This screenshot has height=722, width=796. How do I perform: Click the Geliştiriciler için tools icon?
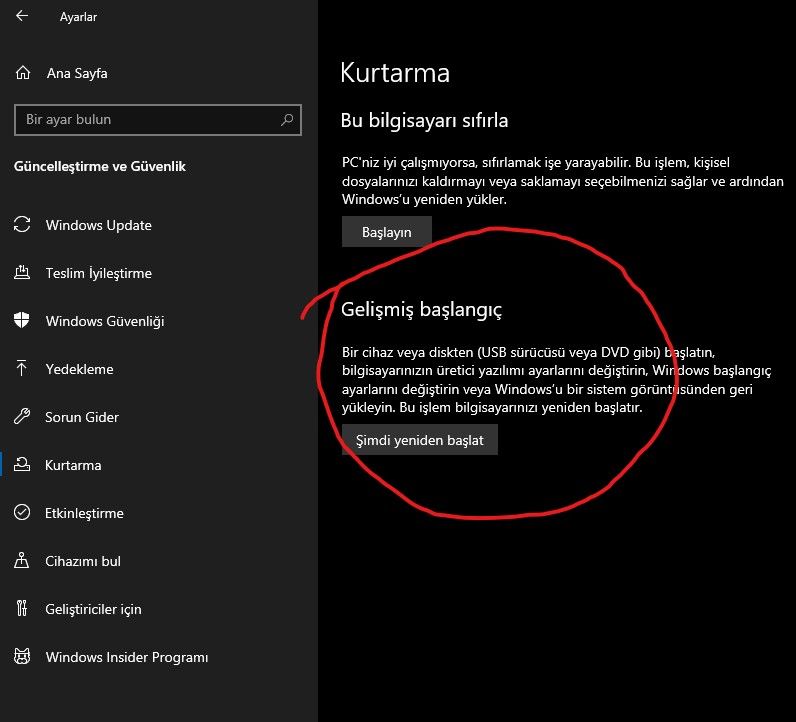point(22,608)
